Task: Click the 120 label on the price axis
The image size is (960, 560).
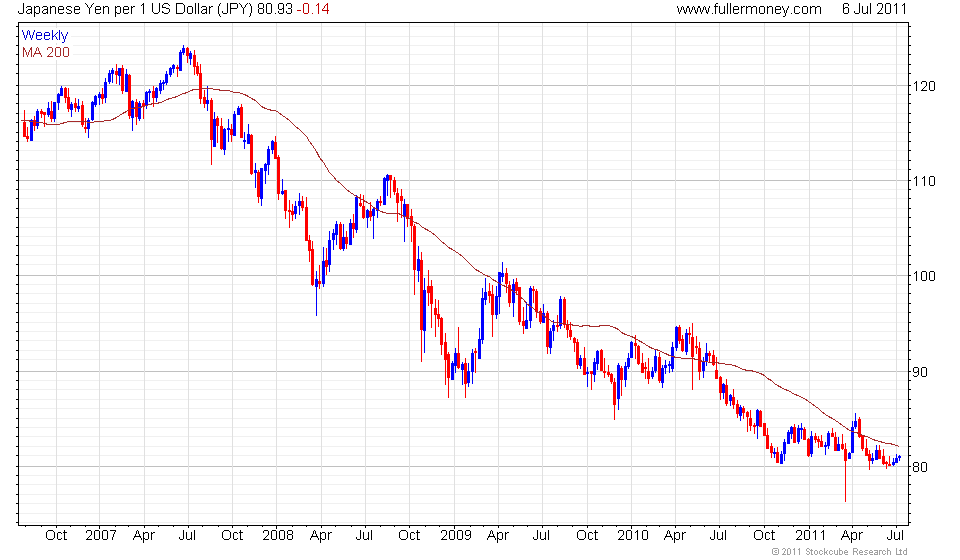Action: click(924, 86)
